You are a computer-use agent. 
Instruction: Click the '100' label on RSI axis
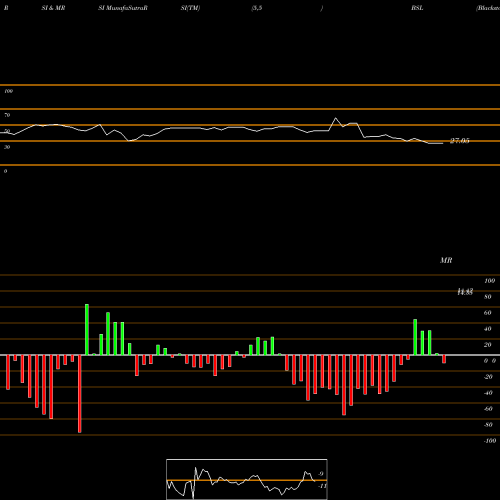(8, 91)
